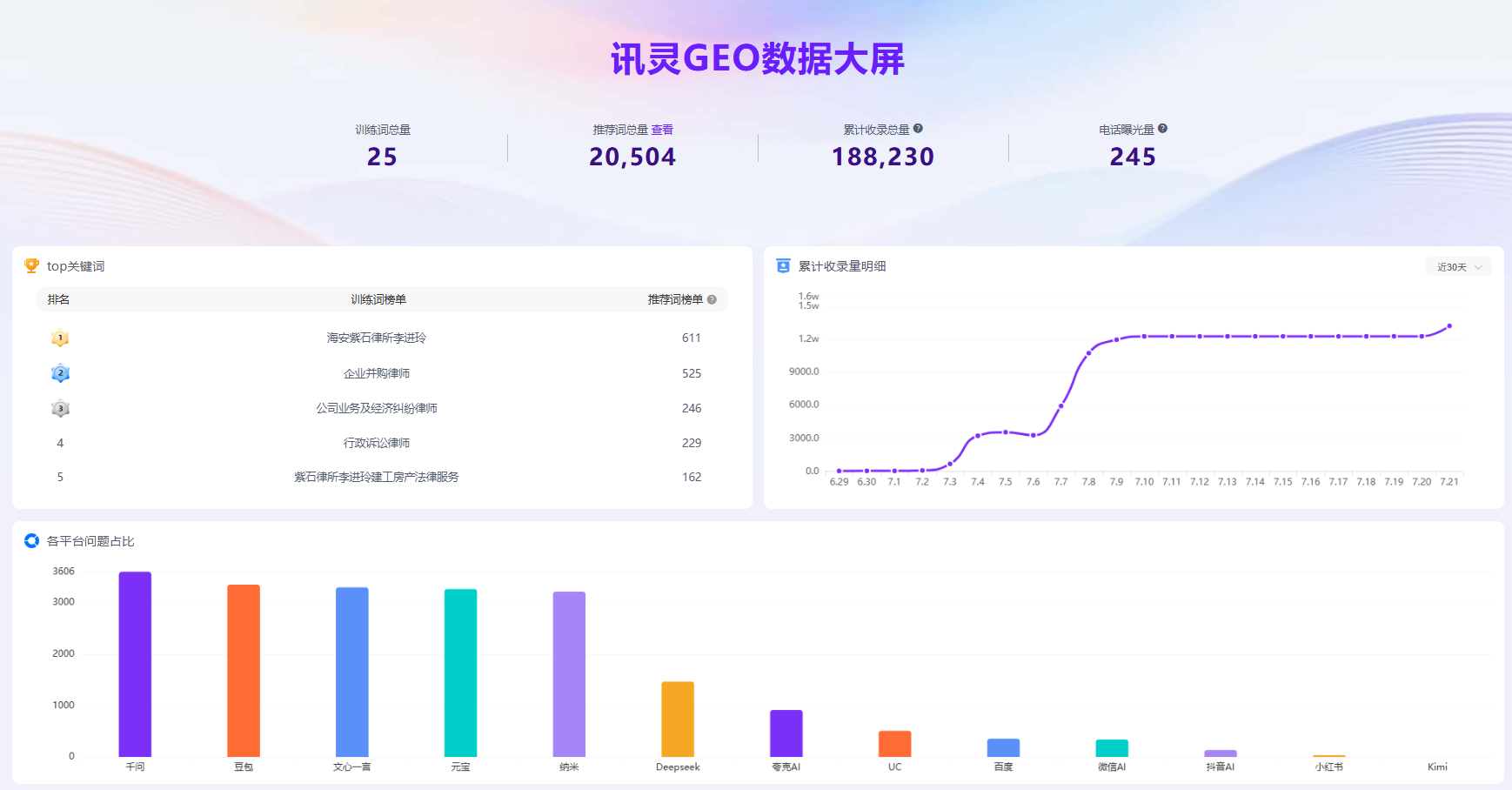Select the 元宝 teal bar
Image resolution: width=1512 pixels, height=790 pixels.
pos(460,673)
